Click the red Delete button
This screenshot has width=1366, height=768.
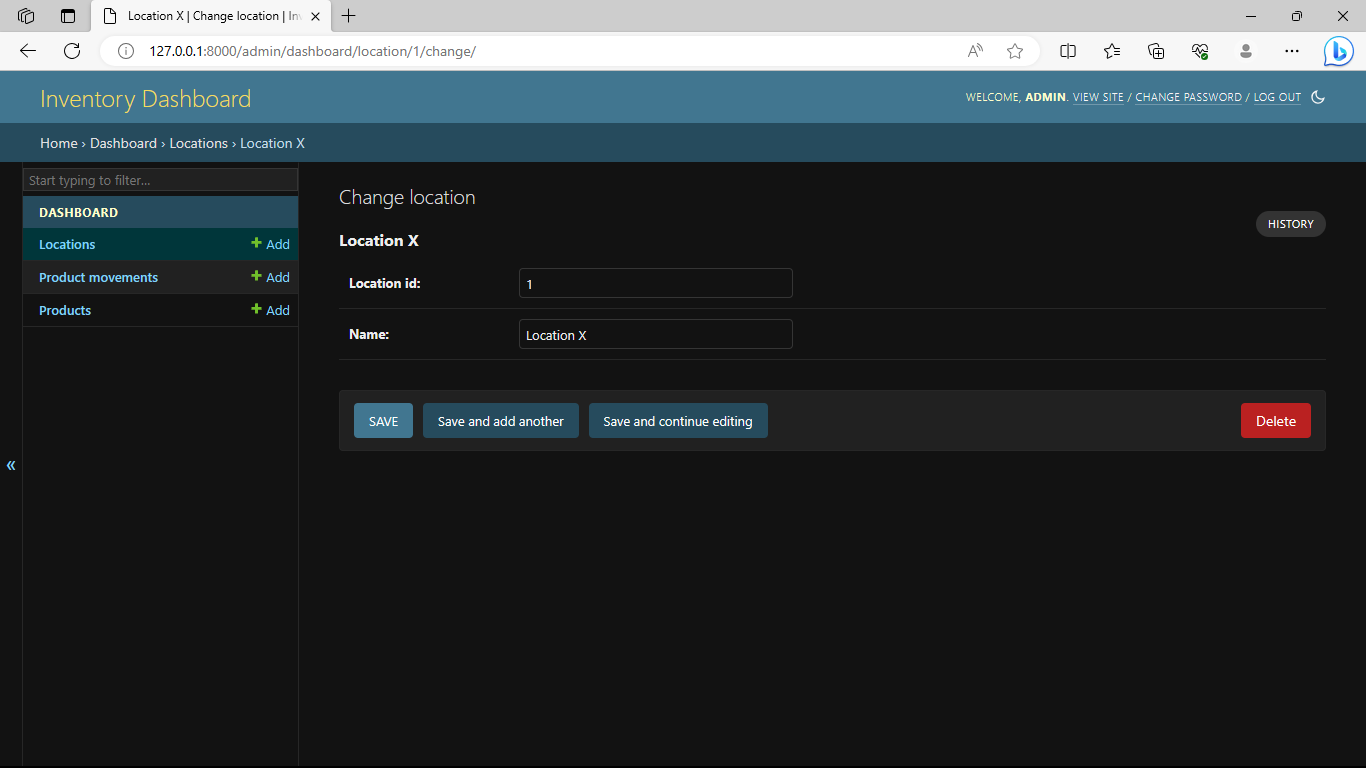click(x=1275, y=420)
